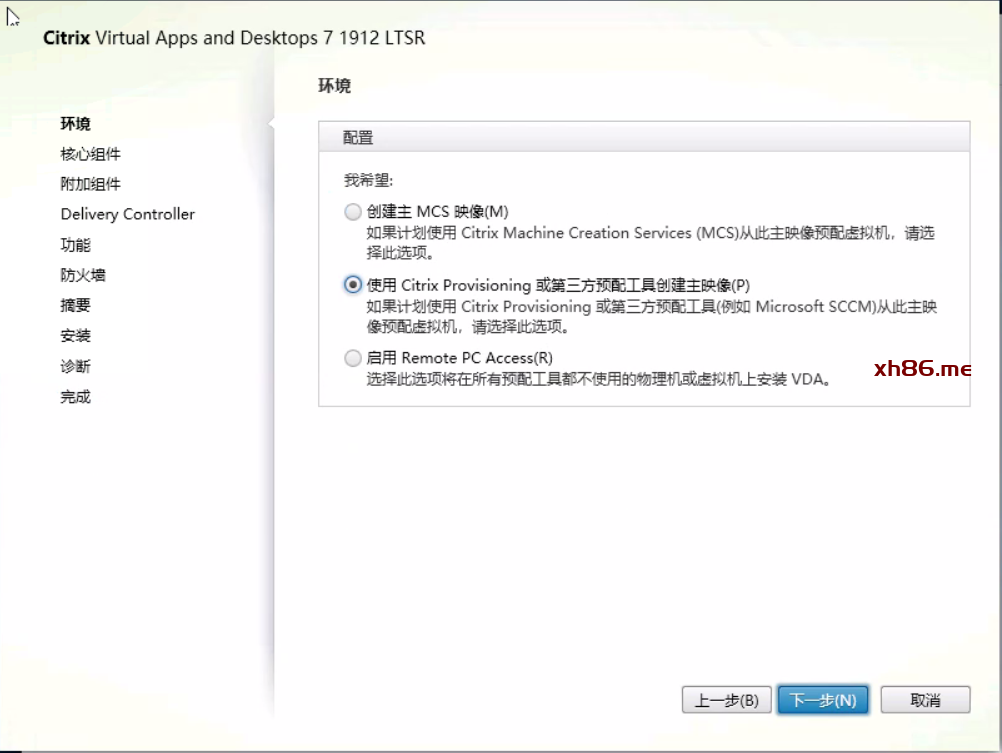This screenshot has width=1002, height=753.
Task: Open the 功能 step in the sidebar
Action: (x=76, y=245)
